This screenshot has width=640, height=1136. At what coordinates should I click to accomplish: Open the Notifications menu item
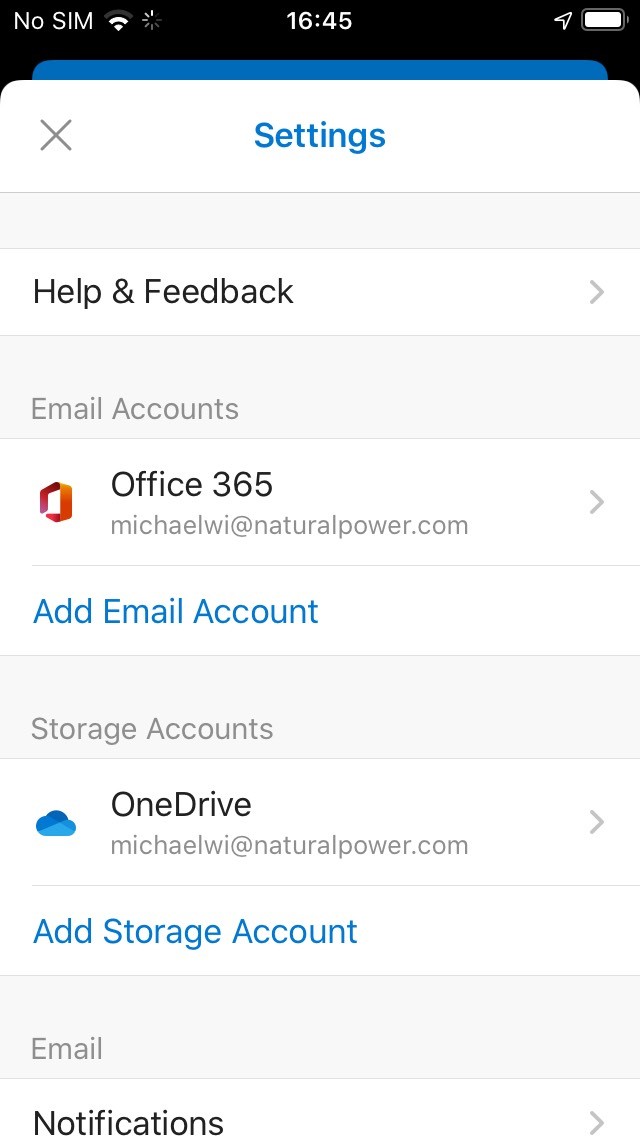coord(128,1121)
